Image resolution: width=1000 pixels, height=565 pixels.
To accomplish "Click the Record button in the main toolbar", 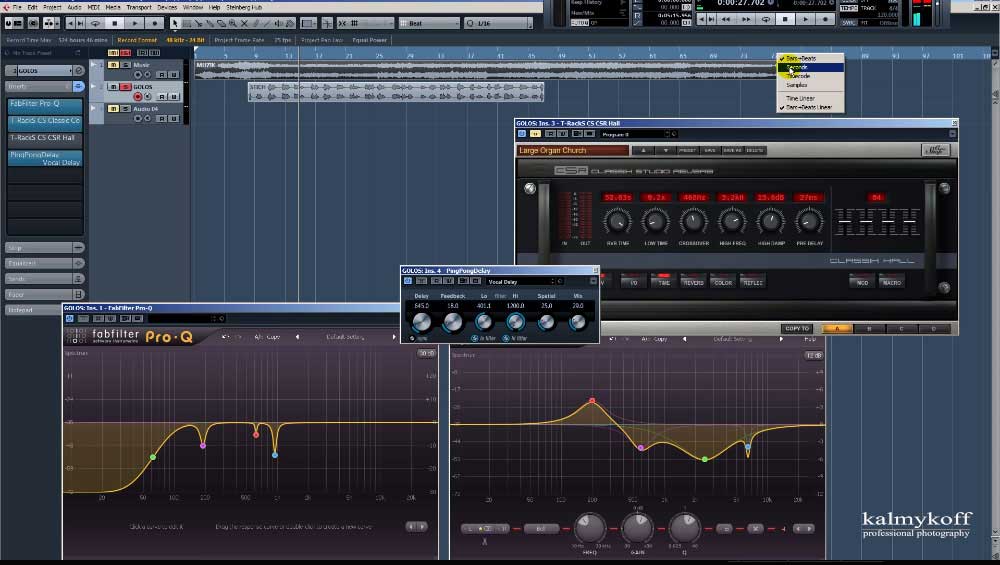I will [154, 23].
